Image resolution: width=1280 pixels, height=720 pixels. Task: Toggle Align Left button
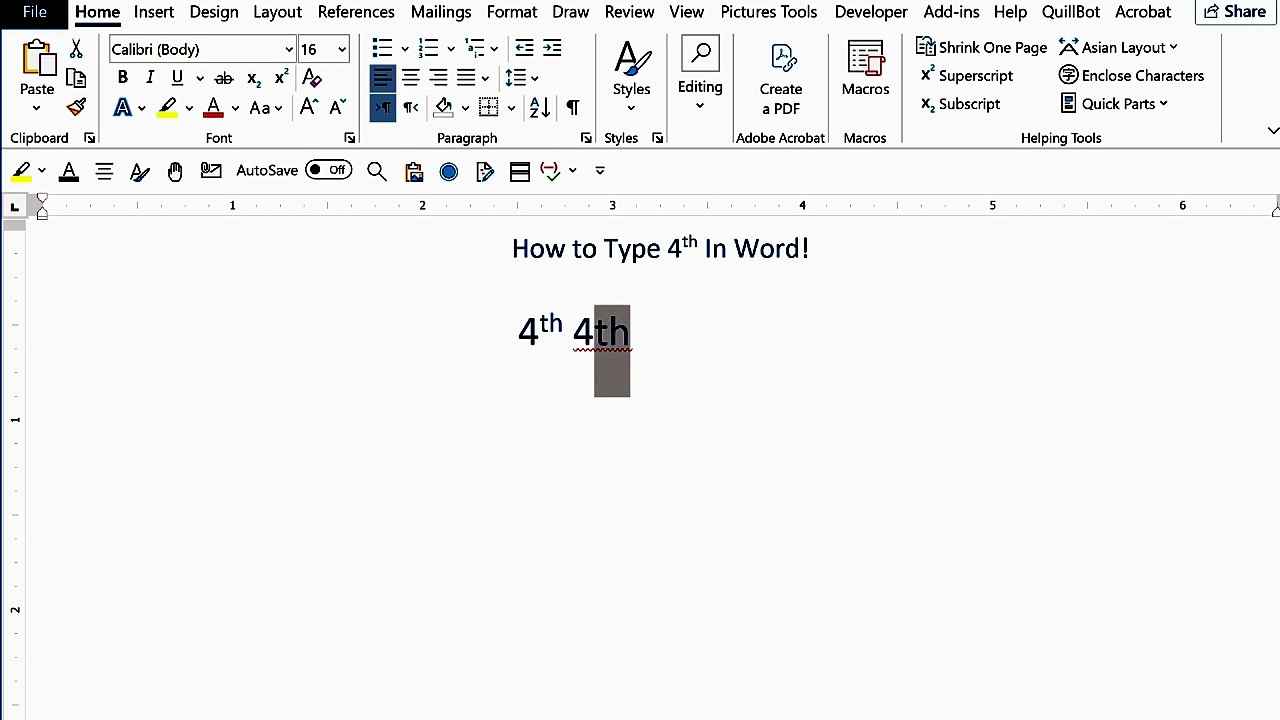[383, 78]
